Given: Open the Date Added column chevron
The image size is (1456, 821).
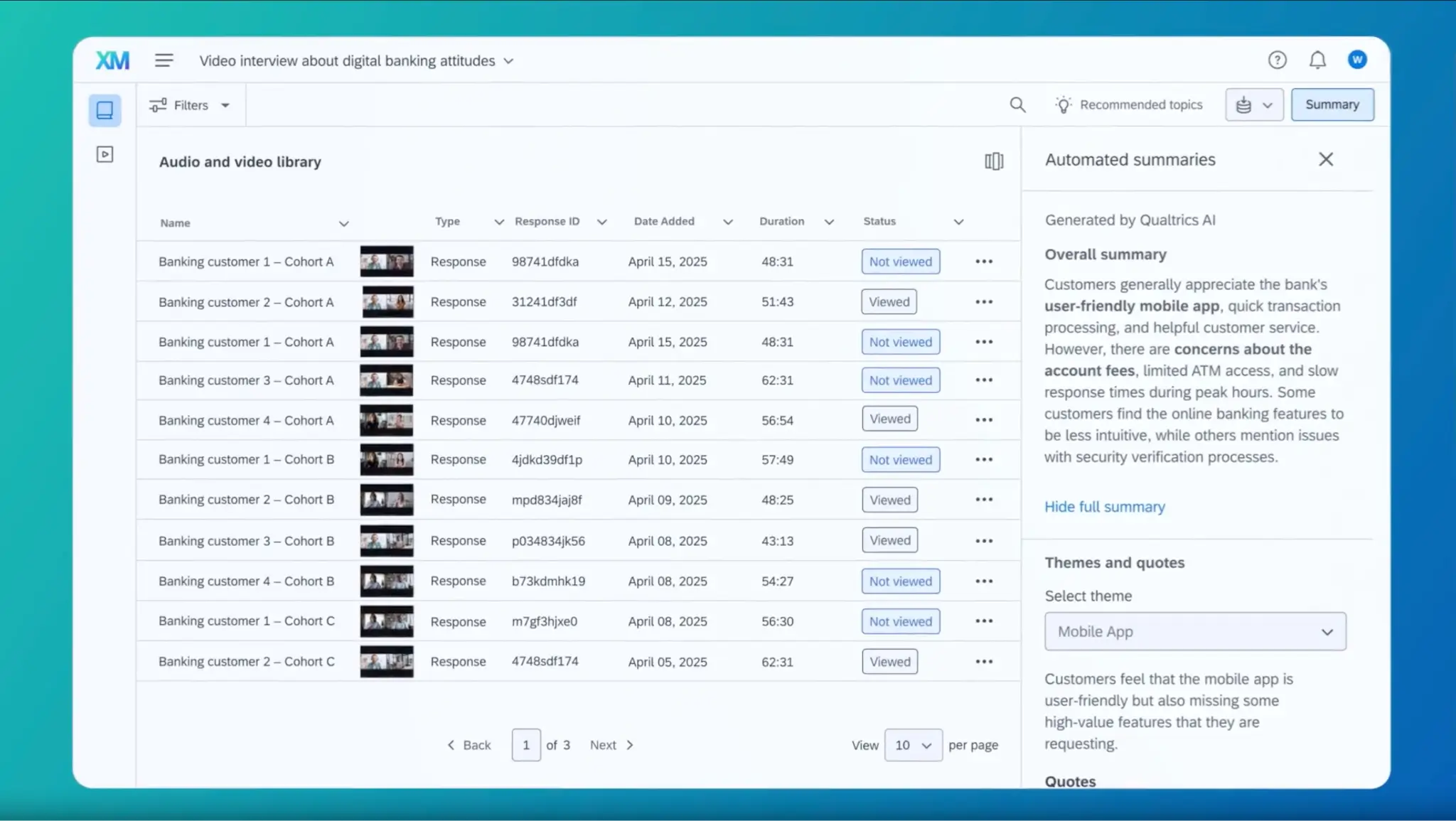Looking at the screenshot, I should 727,222.
